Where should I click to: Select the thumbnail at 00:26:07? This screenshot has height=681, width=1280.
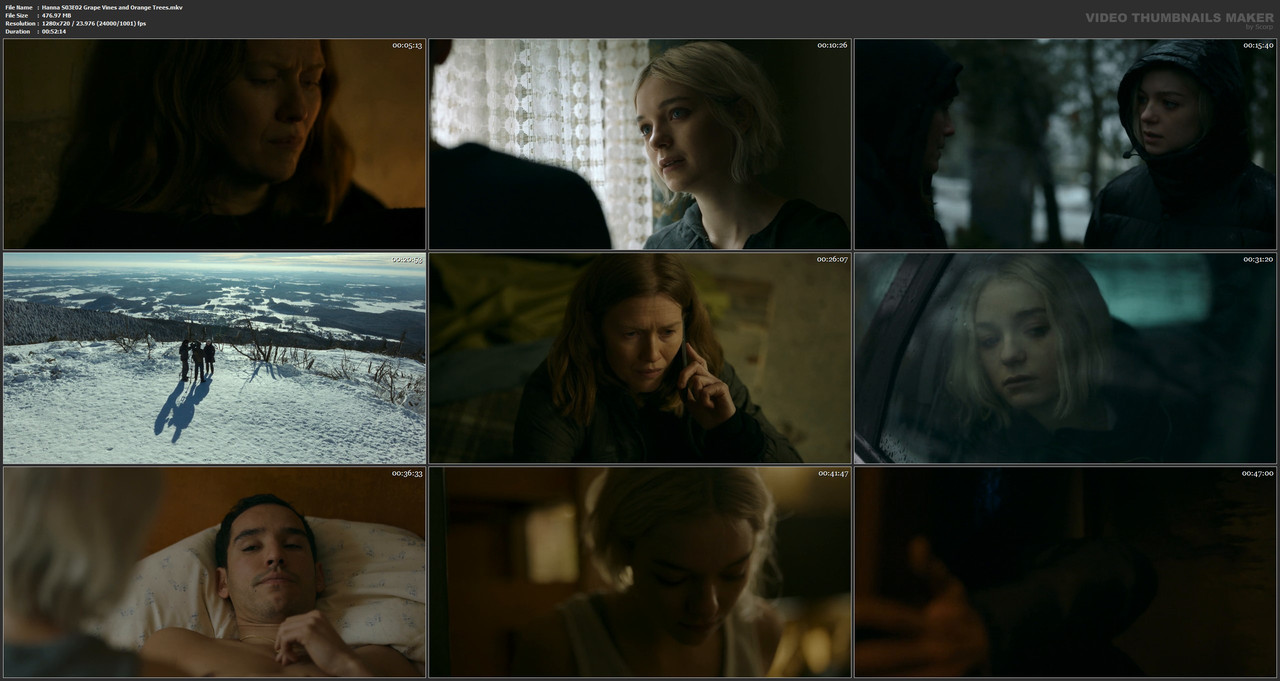(x=640, y=358)
